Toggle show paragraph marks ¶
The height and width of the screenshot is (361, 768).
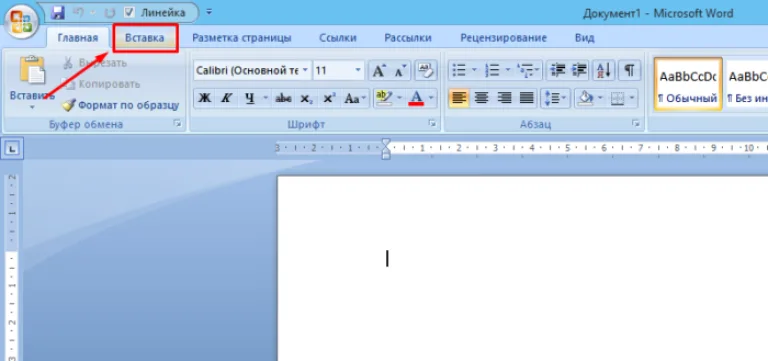629,71
